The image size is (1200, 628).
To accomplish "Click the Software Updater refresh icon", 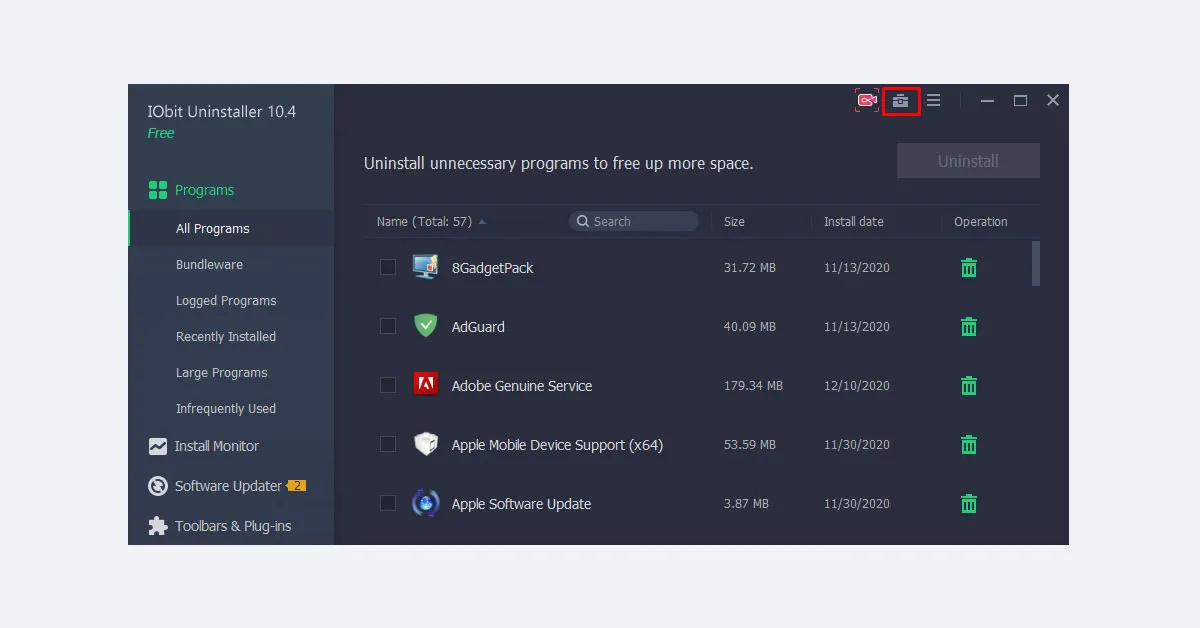I will click(158, 486).
